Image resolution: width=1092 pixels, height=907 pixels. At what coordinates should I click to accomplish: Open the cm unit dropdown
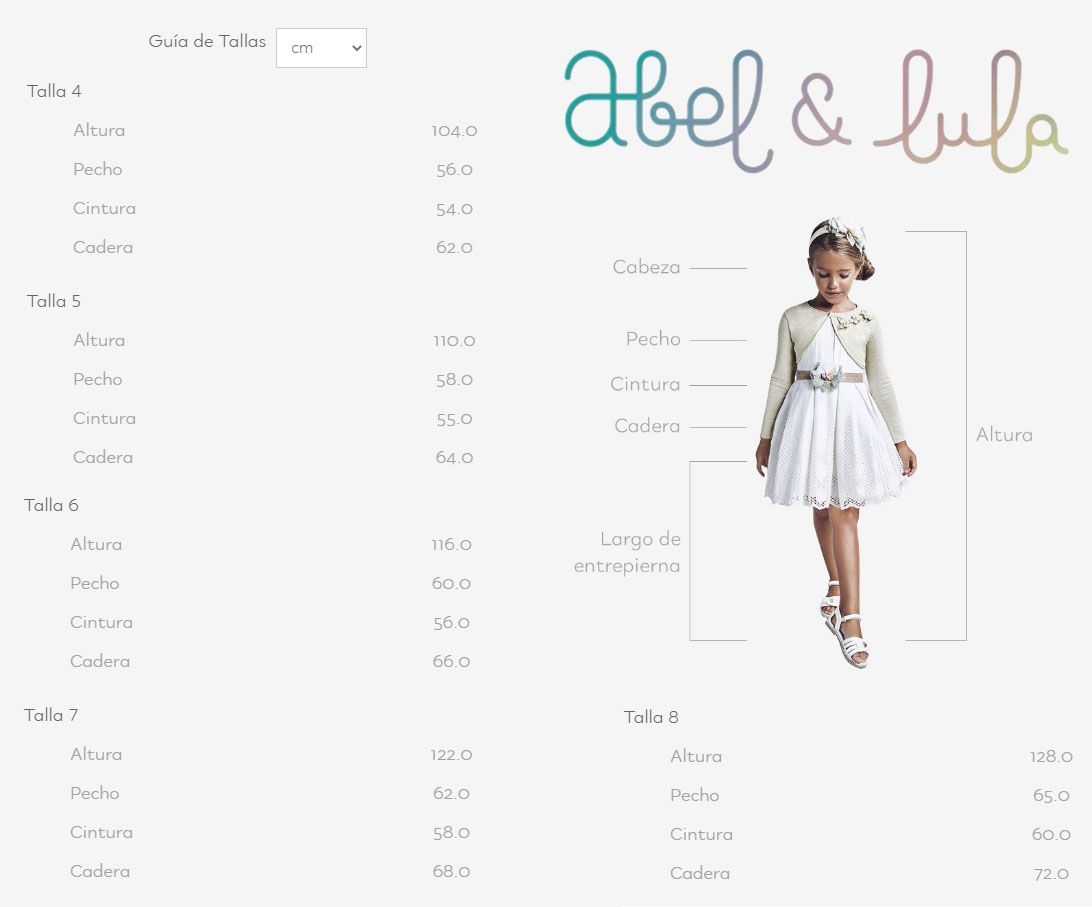click(x=321, y=48)
